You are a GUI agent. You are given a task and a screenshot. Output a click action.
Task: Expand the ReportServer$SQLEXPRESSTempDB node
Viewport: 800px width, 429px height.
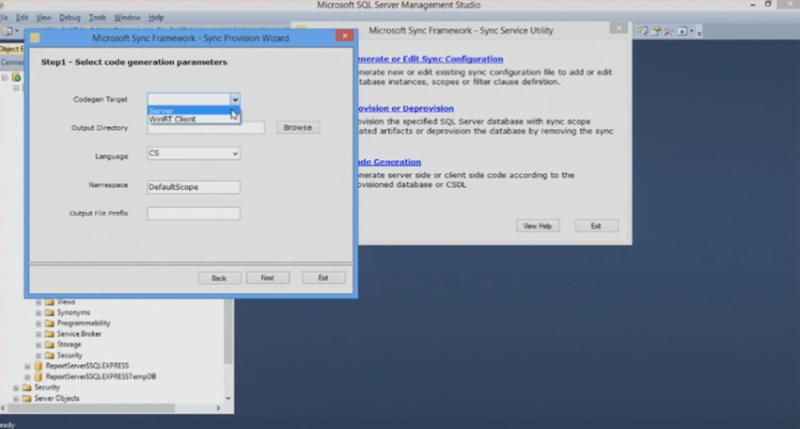pos(28,377)
